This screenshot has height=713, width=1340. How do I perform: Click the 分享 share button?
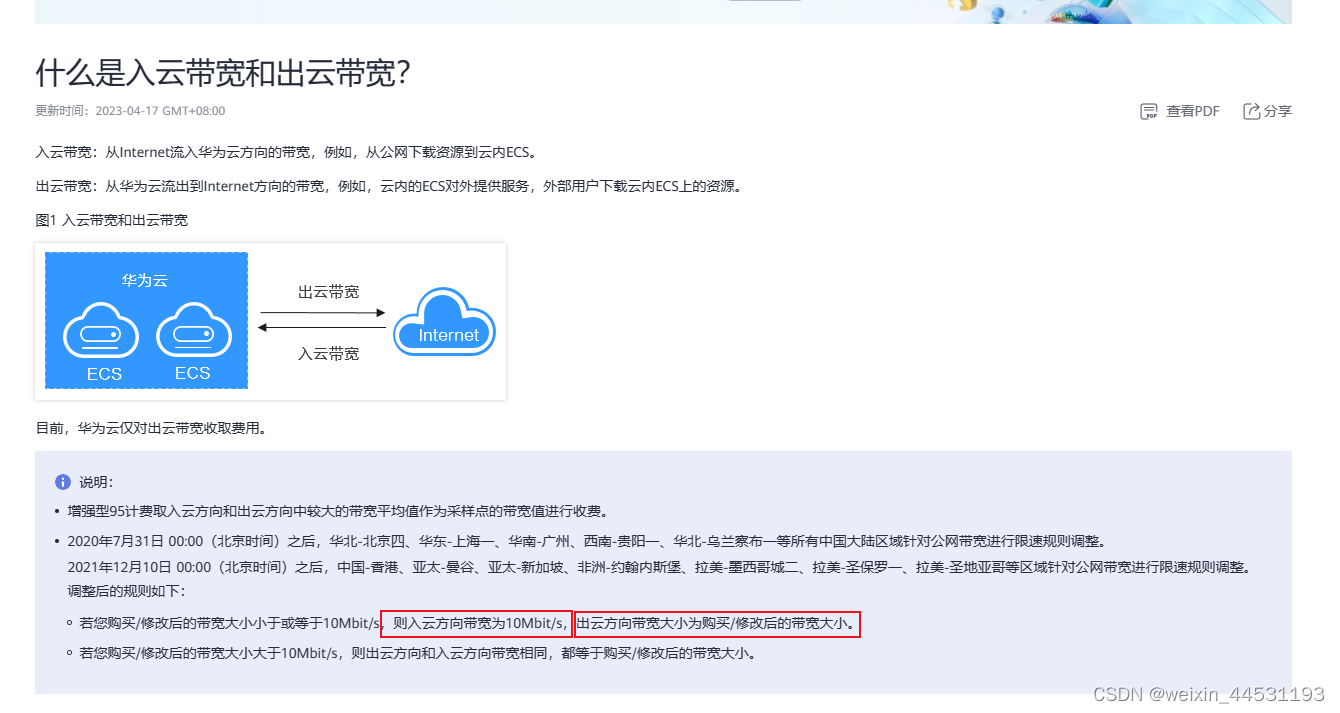point(1267,111)
